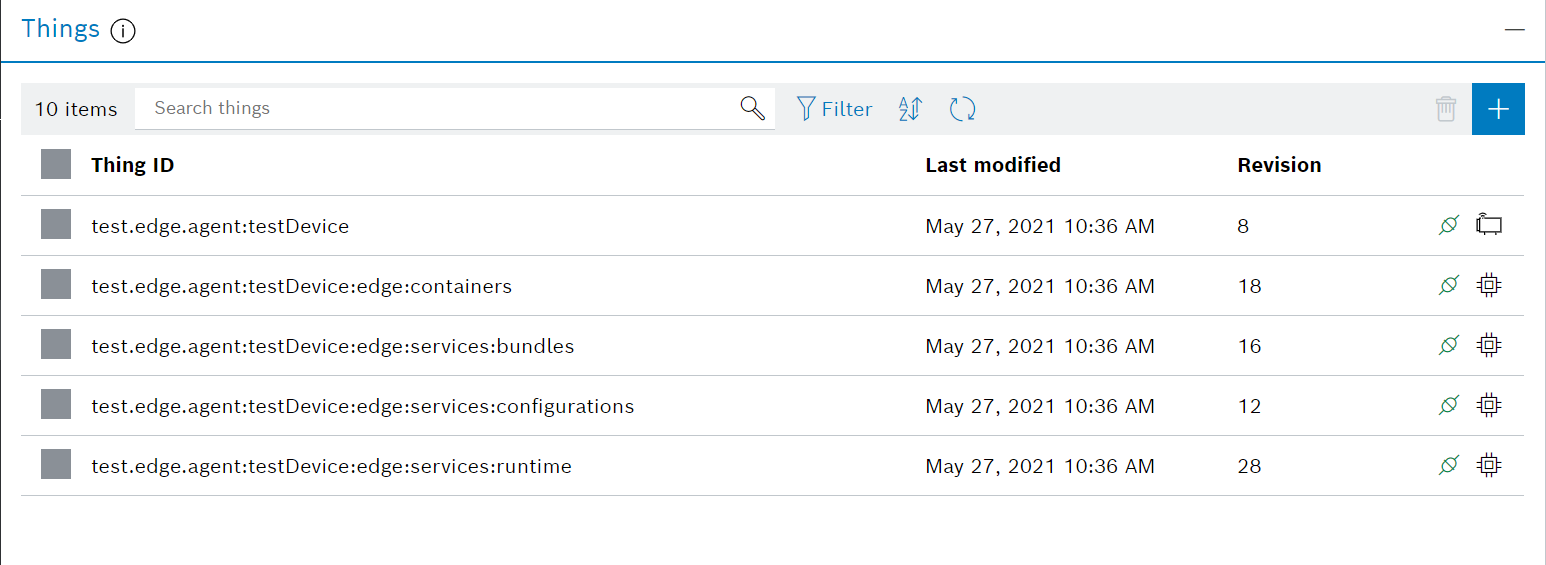Select checkbox for edge:services:bundles row
The width and height of the screenshot is (1546, 565).
click(56, 345)
